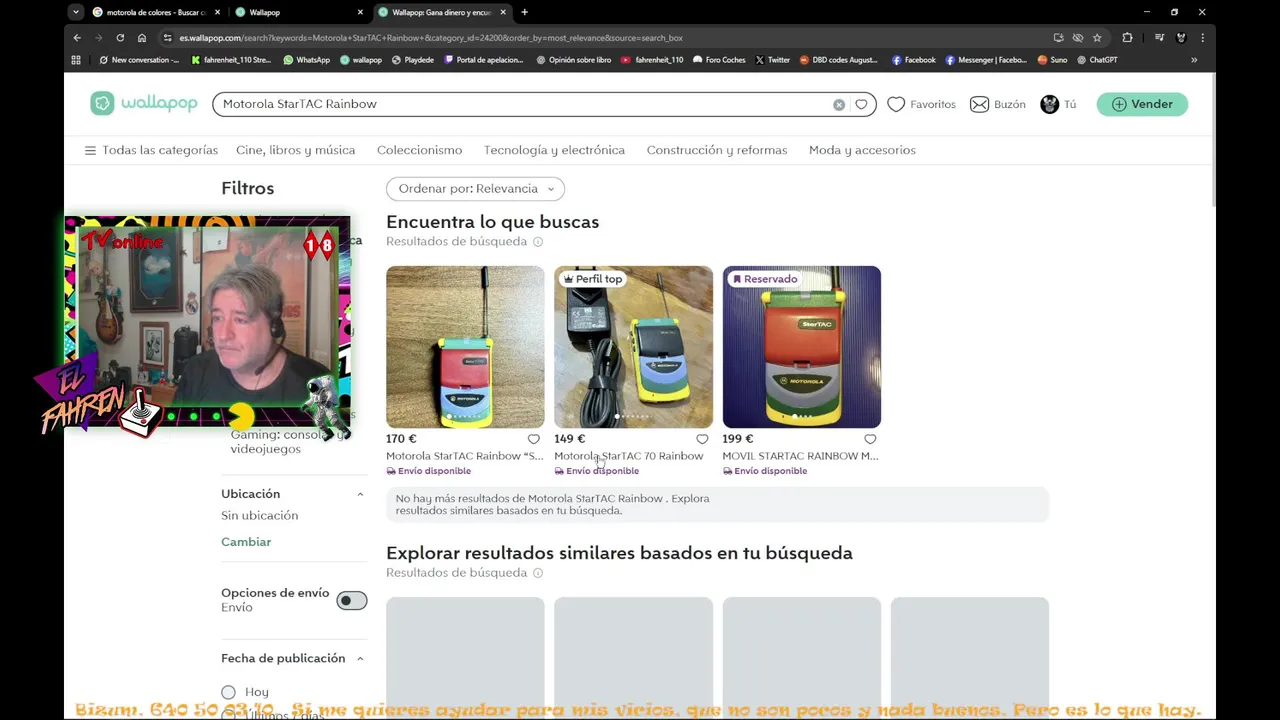Click Cambiar location link
The height and width of the screenshot is (720, 1280).
coord(246,542)
